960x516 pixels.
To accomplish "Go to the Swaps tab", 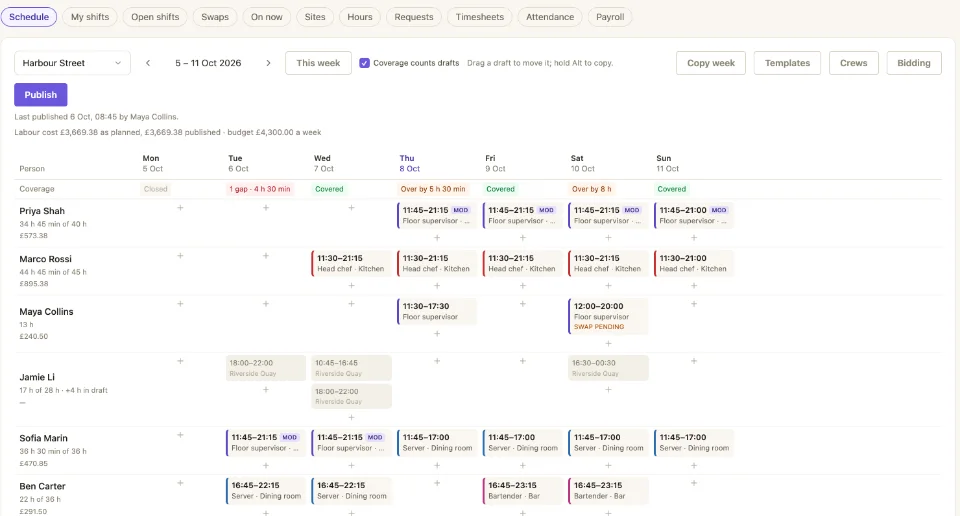I will 215,17.
